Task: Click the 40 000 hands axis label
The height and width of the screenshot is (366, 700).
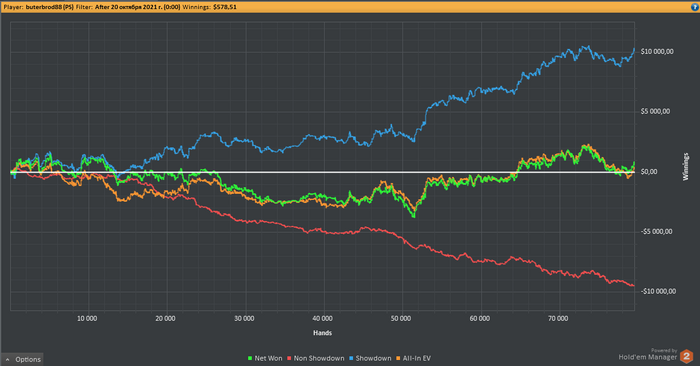Action: pyautogui.click(x=322, y=319)
